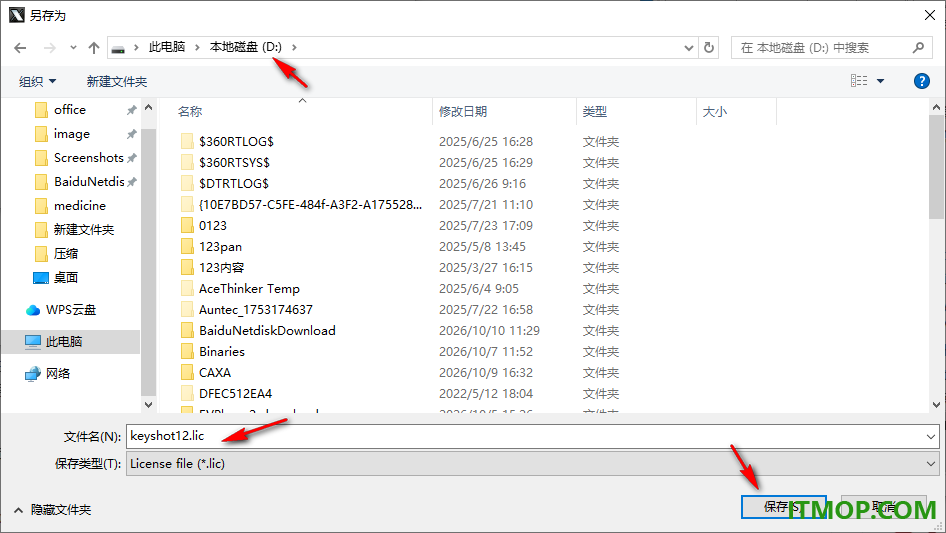Close the 另存为 dialog
The image size is (946, 533).
(930, 15)
